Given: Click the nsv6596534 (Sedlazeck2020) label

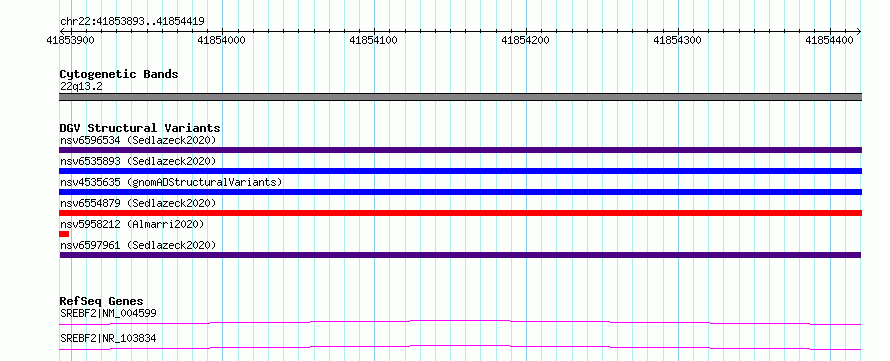Looking at the screenshot, I should 138,140.
